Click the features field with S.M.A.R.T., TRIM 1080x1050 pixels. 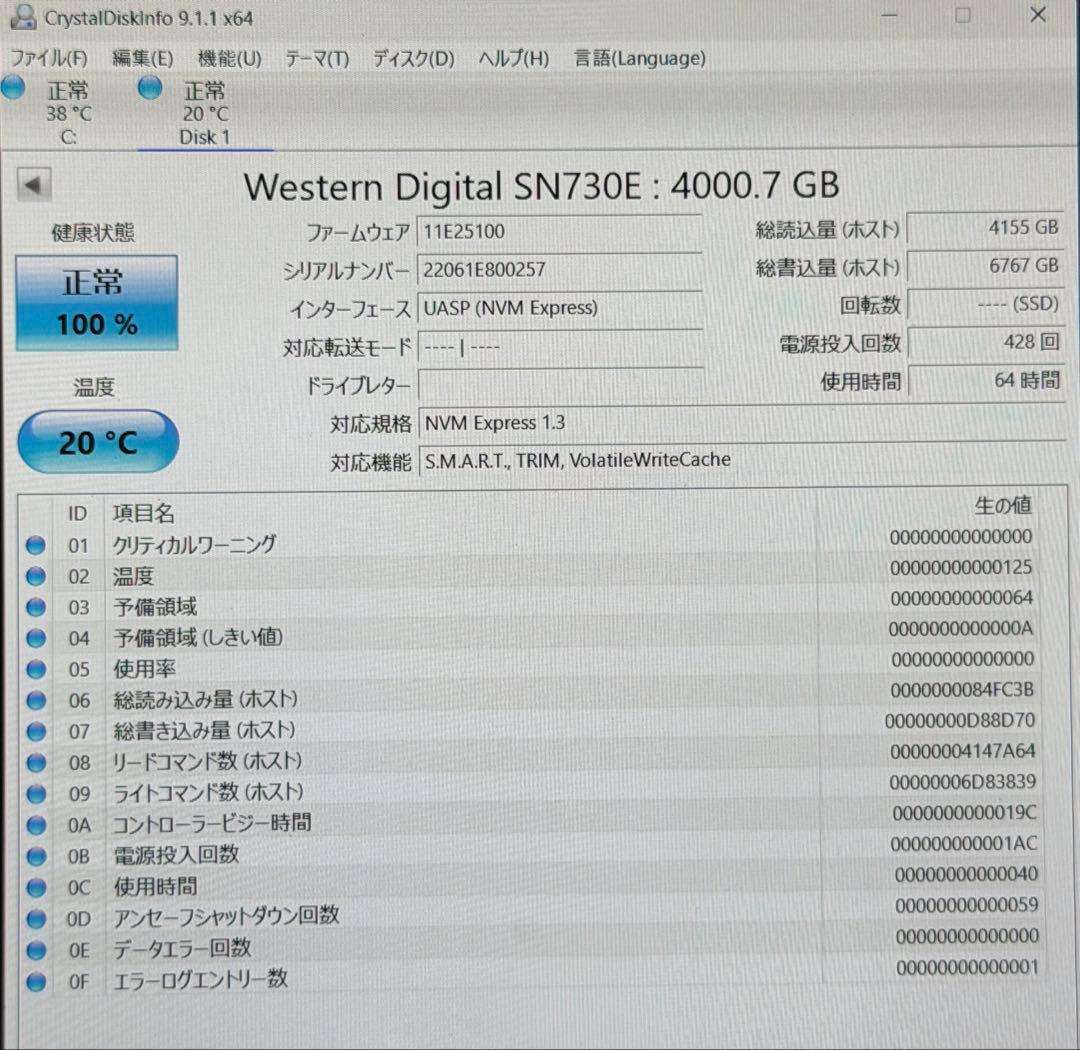tap(742, 461)
